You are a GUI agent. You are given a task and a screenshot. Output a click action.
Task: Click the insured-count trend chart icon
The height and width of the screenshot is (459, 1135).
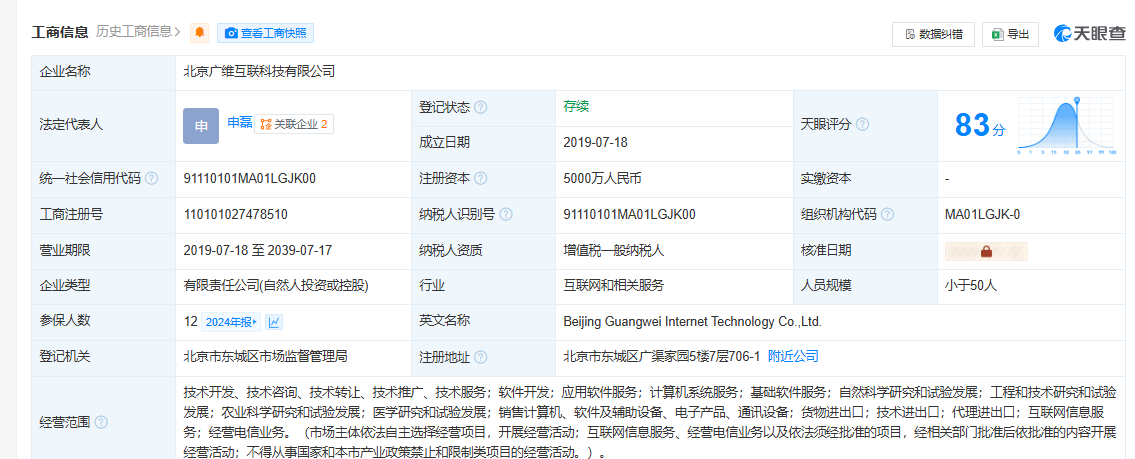coord(274,322)
